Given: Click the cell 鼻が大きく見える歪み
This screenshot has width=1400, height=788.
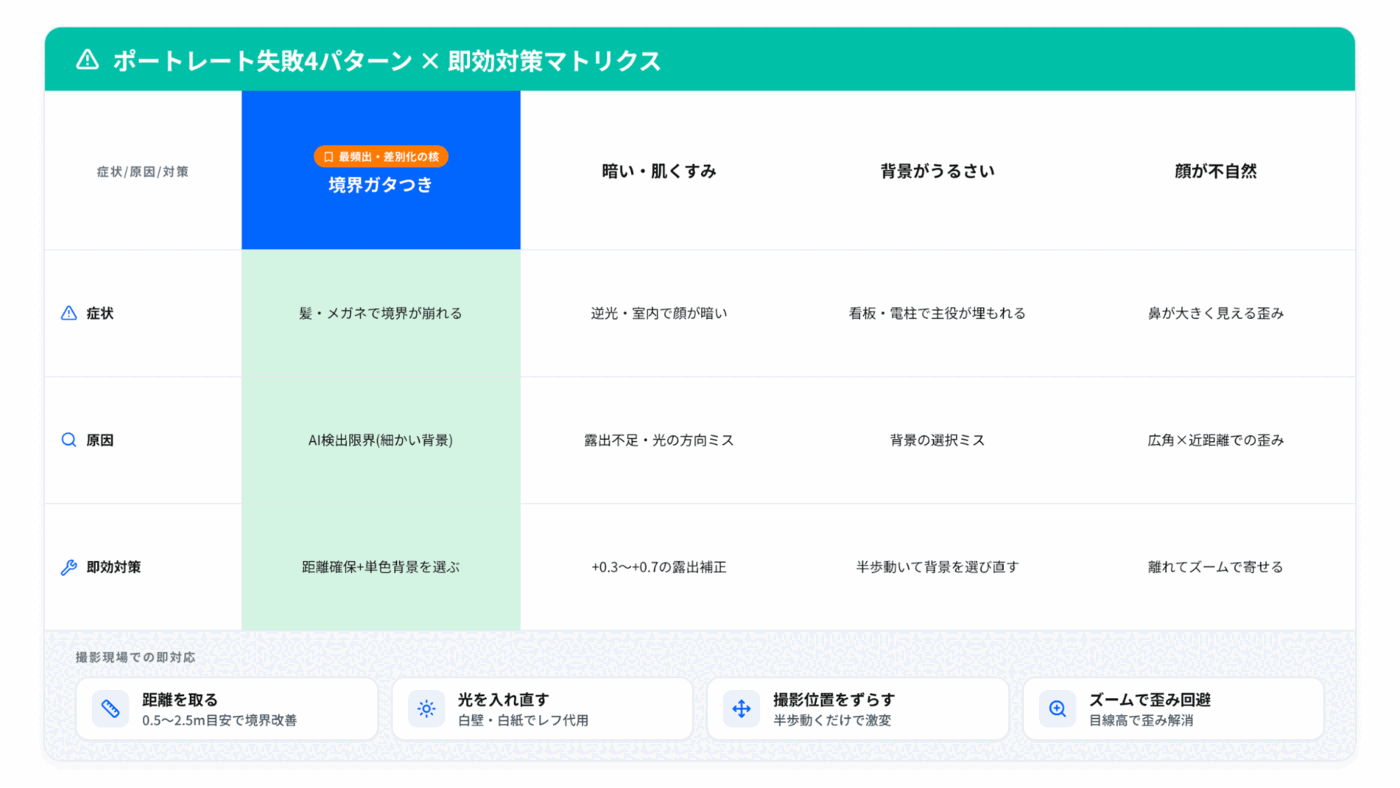Looking at the screenshot, I should coord(1216,313).
